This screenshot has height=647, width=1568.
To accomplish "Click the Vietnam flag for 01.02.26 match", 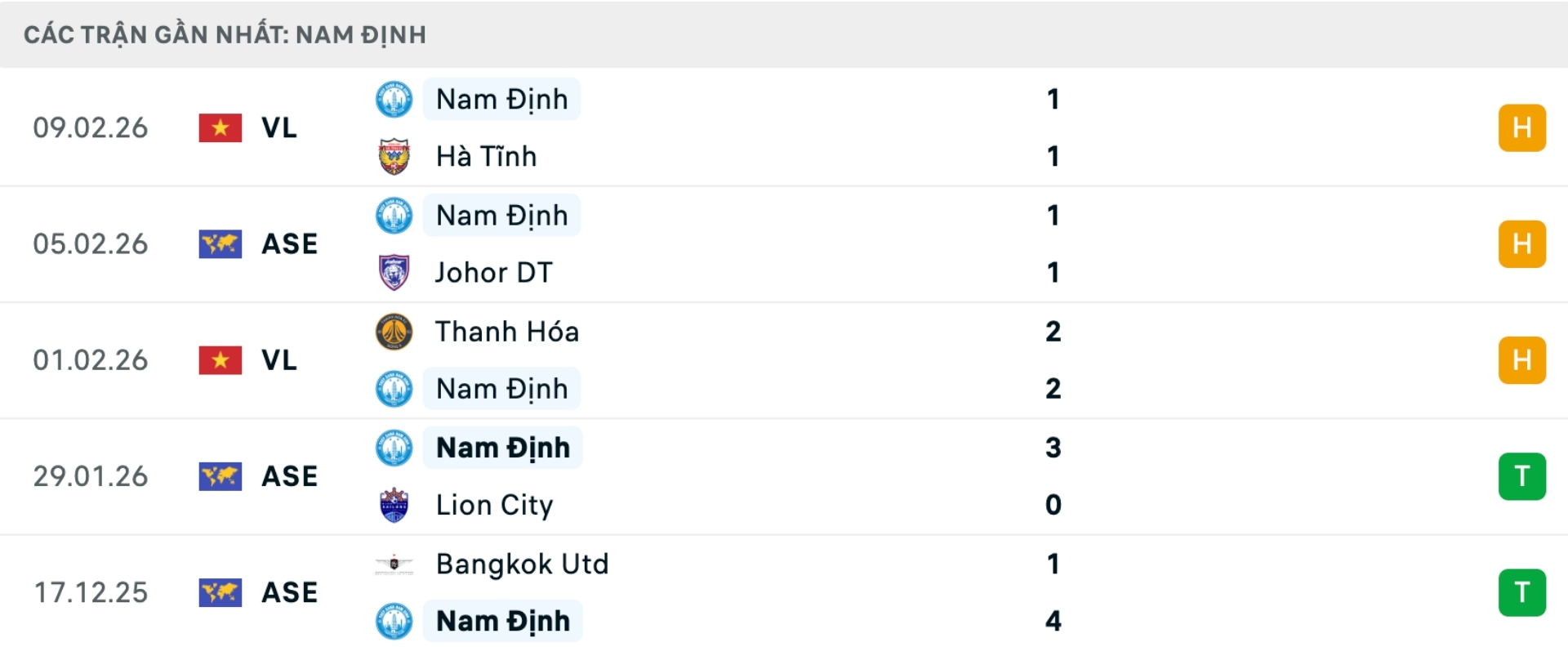I will [220, 360].
